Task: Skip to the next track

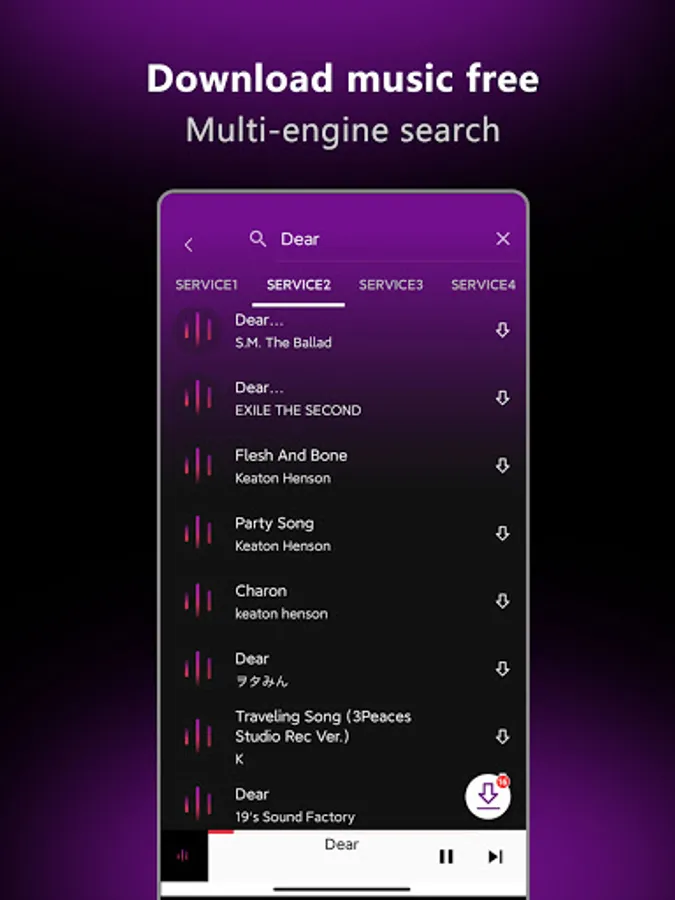Action: pos(495,856)
